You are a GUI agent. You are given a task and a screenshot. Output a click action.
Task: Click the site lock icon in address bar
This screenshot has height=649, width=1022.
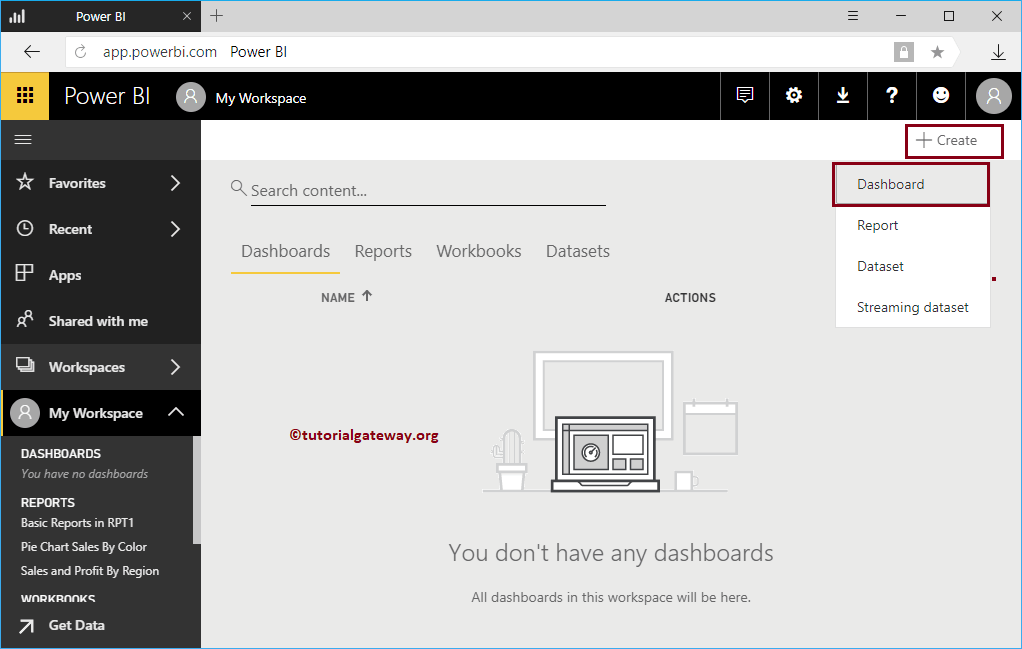pyautogui.click(x=903, y=52)
